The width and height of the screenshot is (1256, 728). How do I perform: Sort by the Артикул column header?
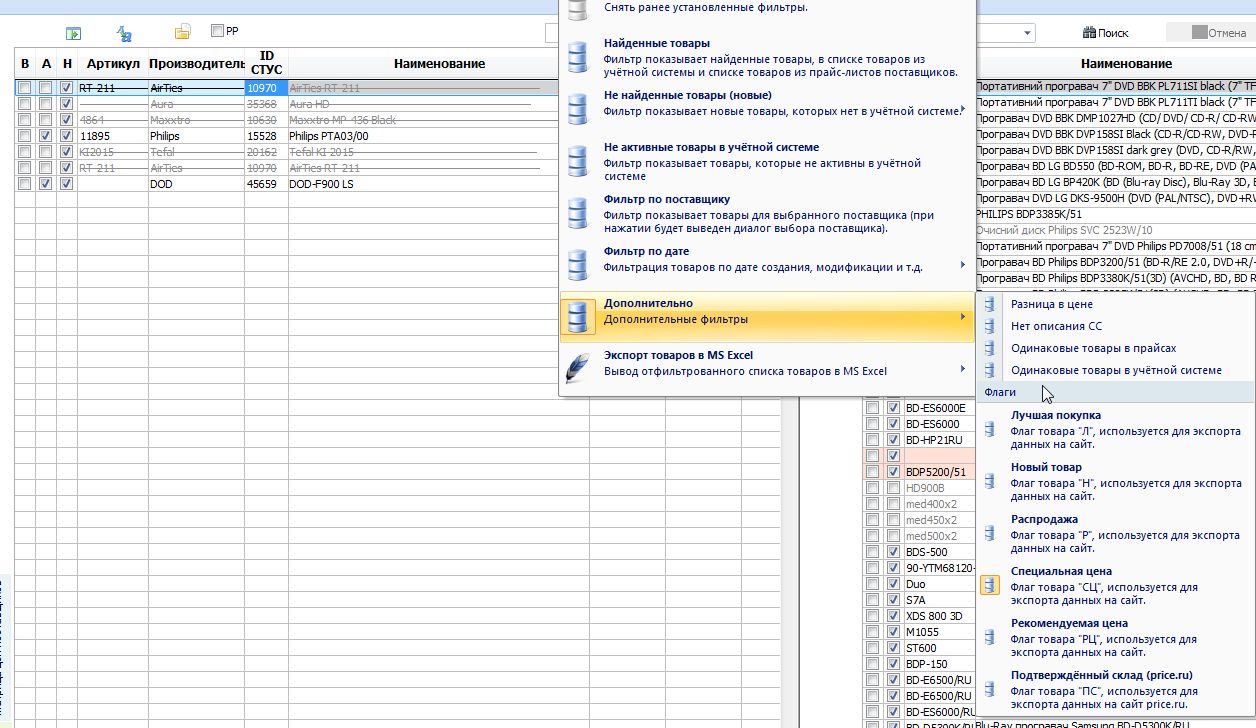[112, 63]
